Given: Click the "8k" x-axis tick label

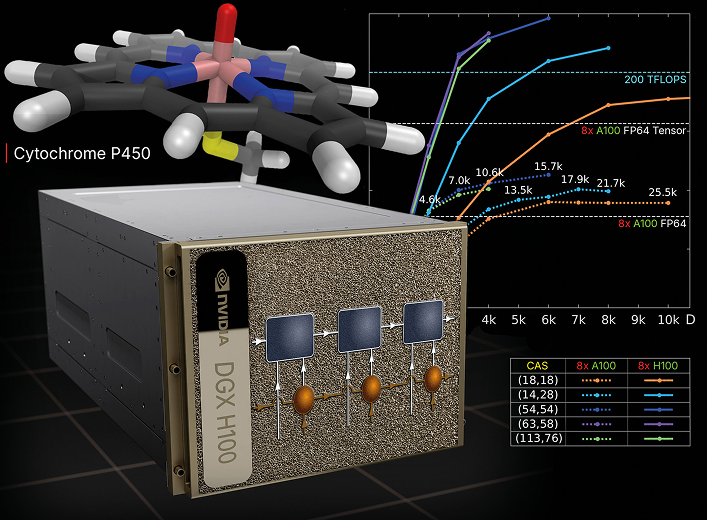Looking at the screenshot, I should click(608, 320).
